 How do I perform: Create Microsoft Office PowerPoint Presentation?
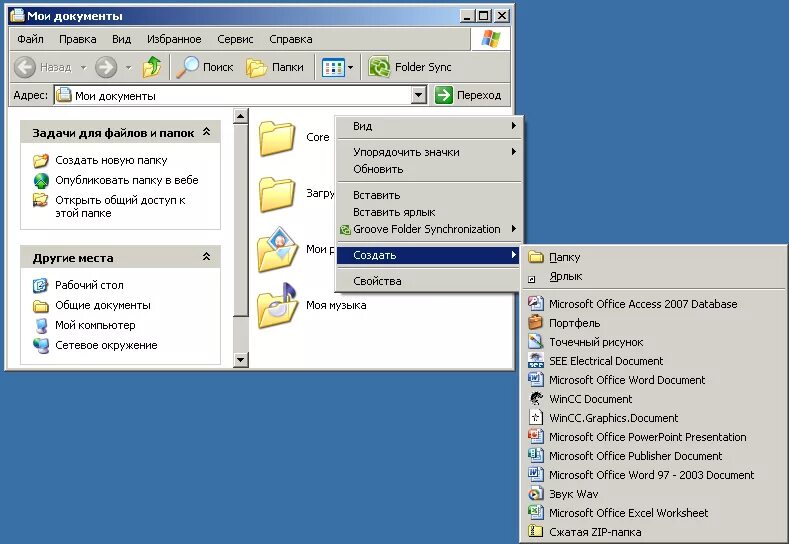click(x=654, y=437)
